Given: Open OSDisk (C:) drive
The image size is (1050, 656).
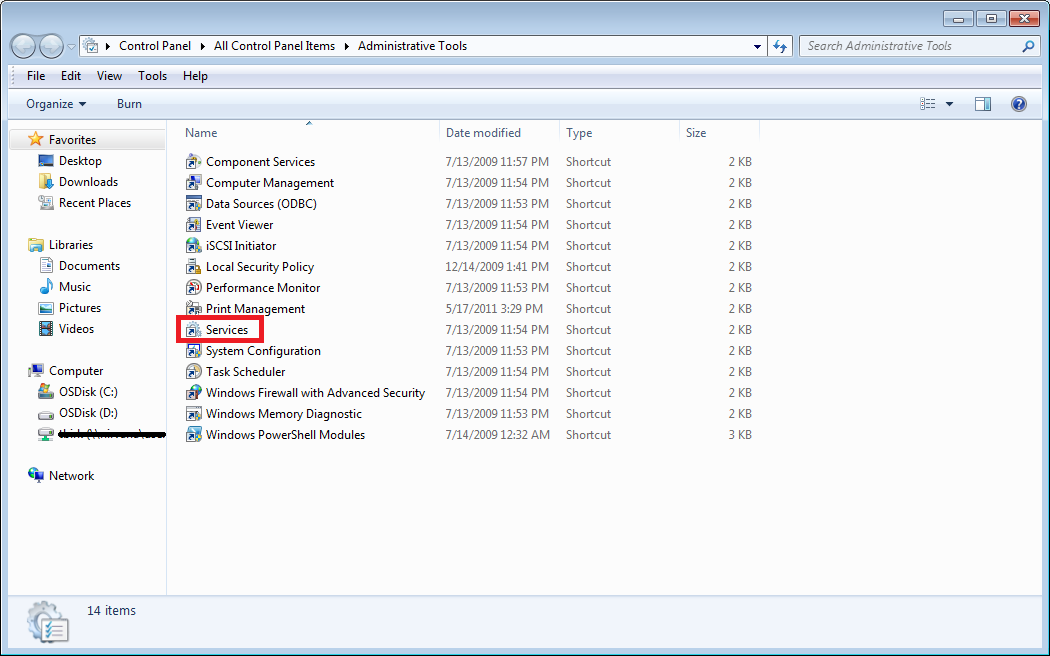Looking at the screenshot, I should 88,392.
